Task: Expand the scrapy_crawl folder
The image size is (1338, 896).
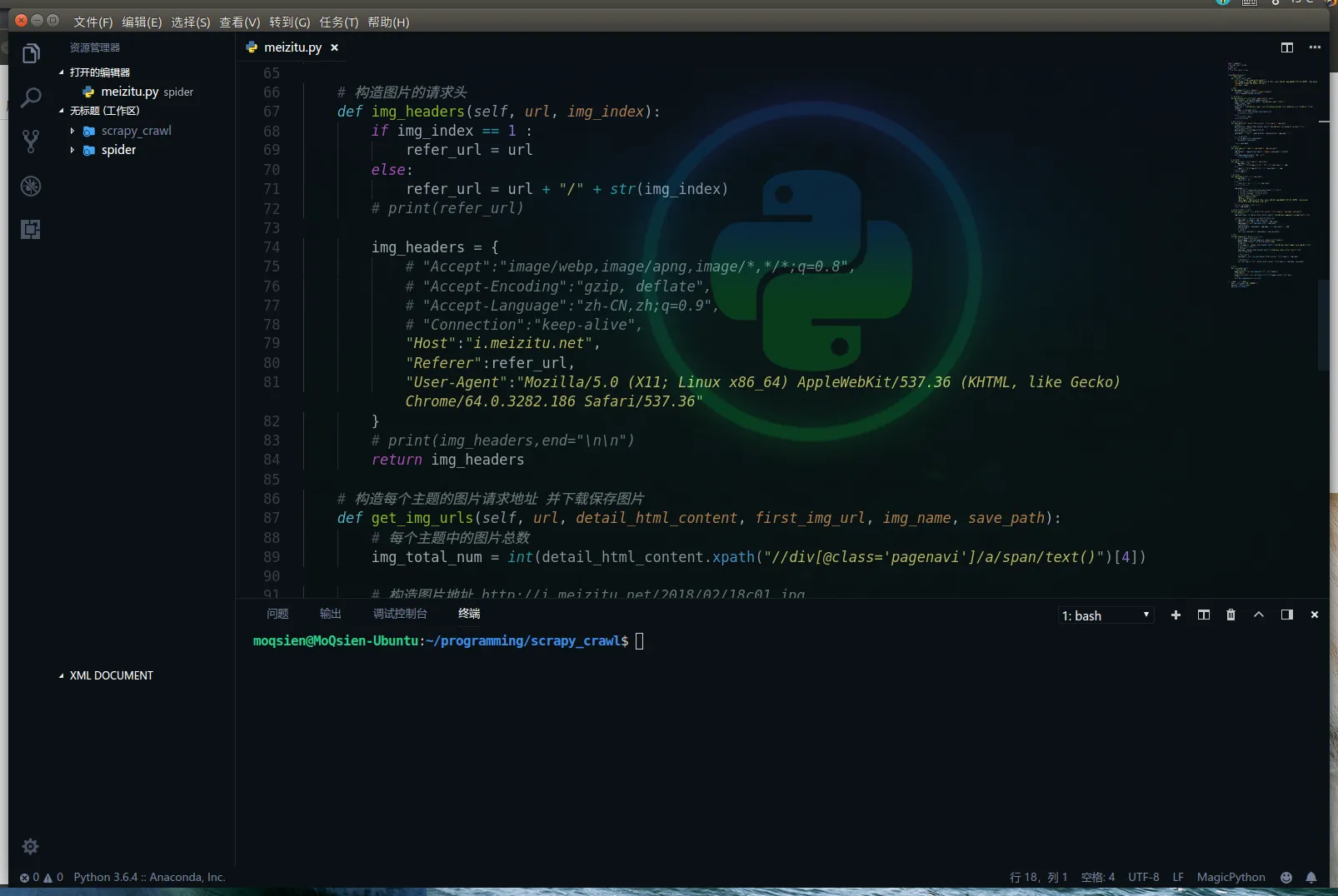Action: (72, 131)
